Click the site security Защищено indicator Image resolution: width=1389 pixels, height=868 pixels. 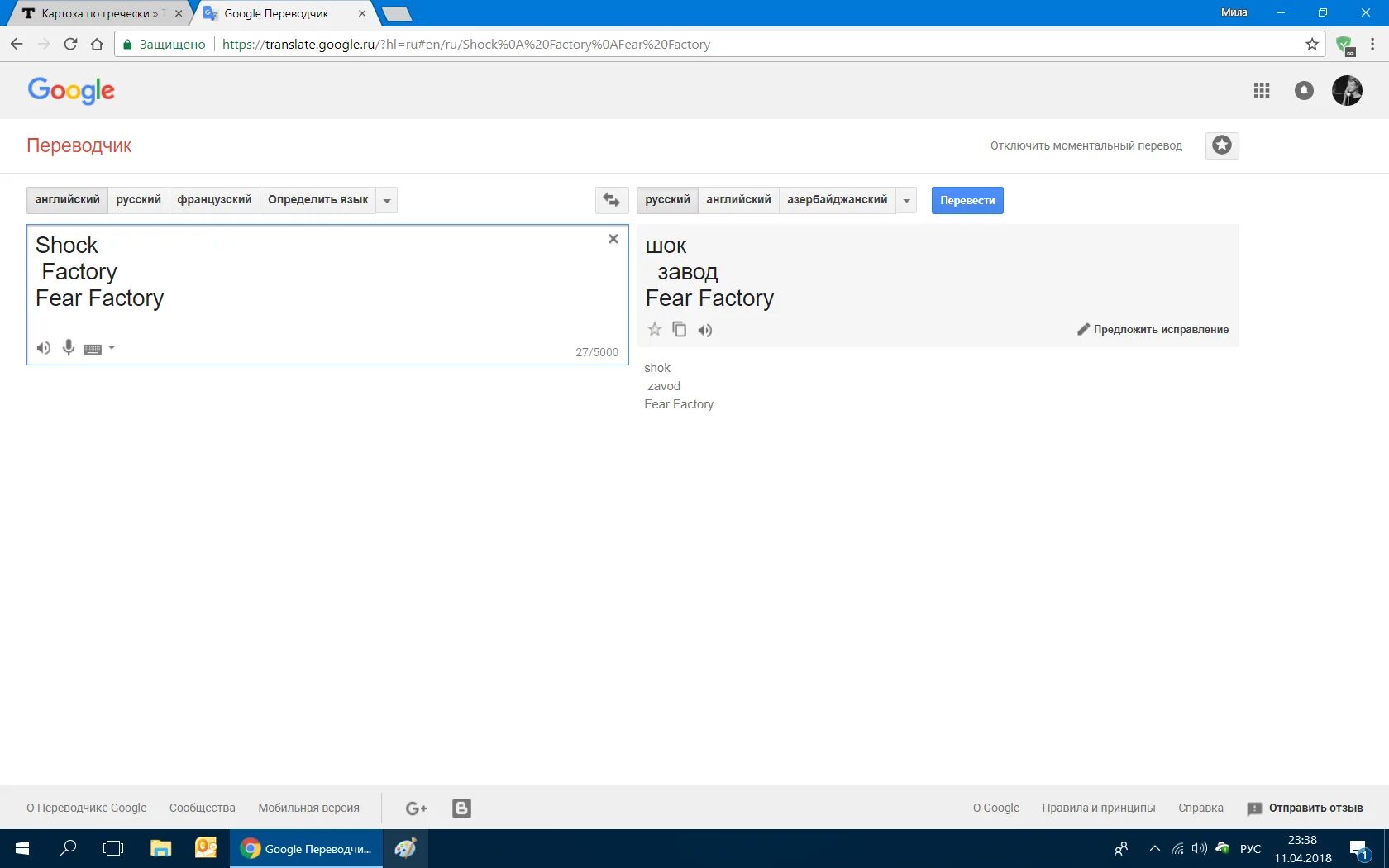coord(165,45)
